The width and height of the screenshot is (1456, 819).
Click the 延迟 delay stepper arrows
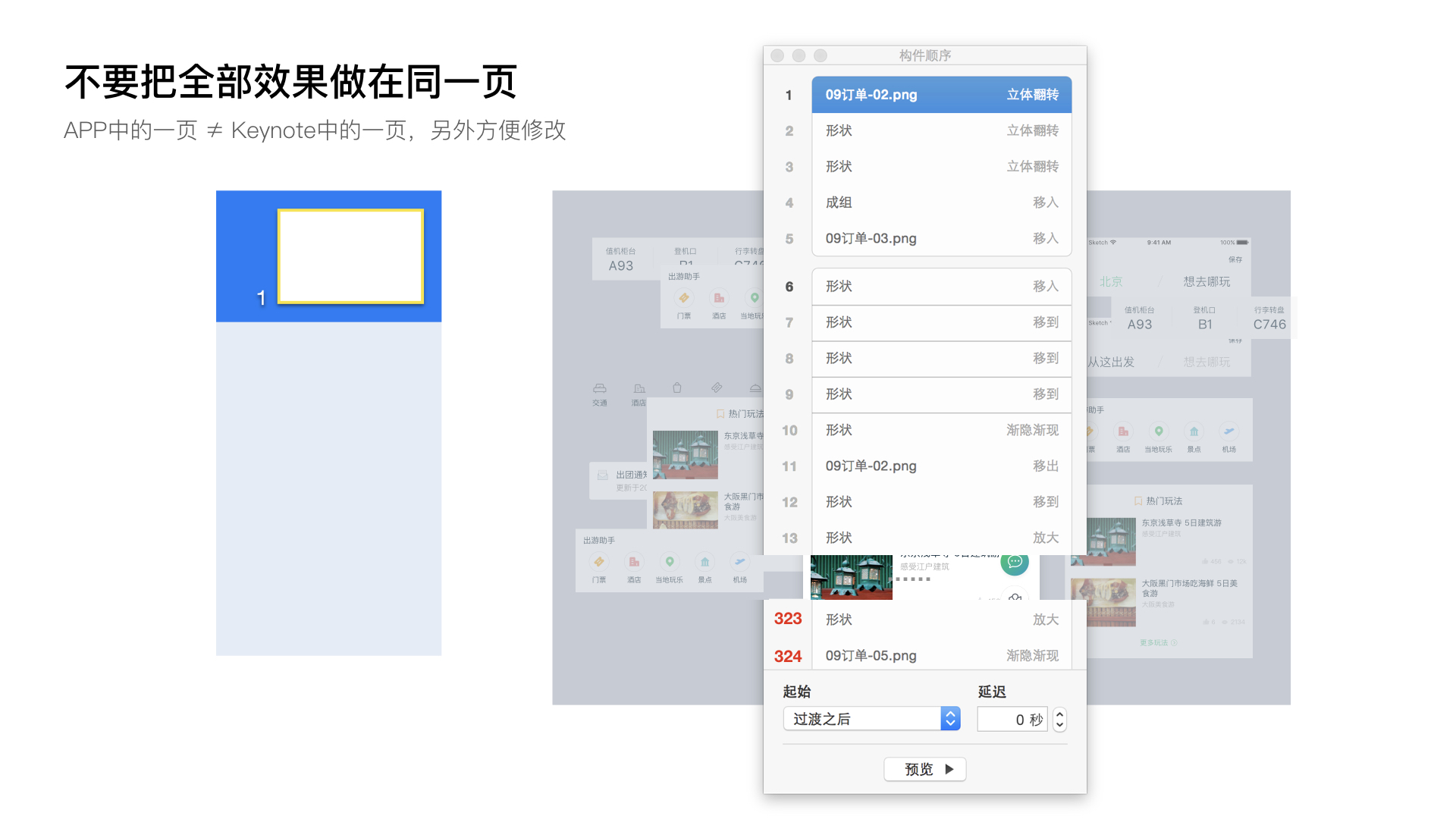(1059, 719)
